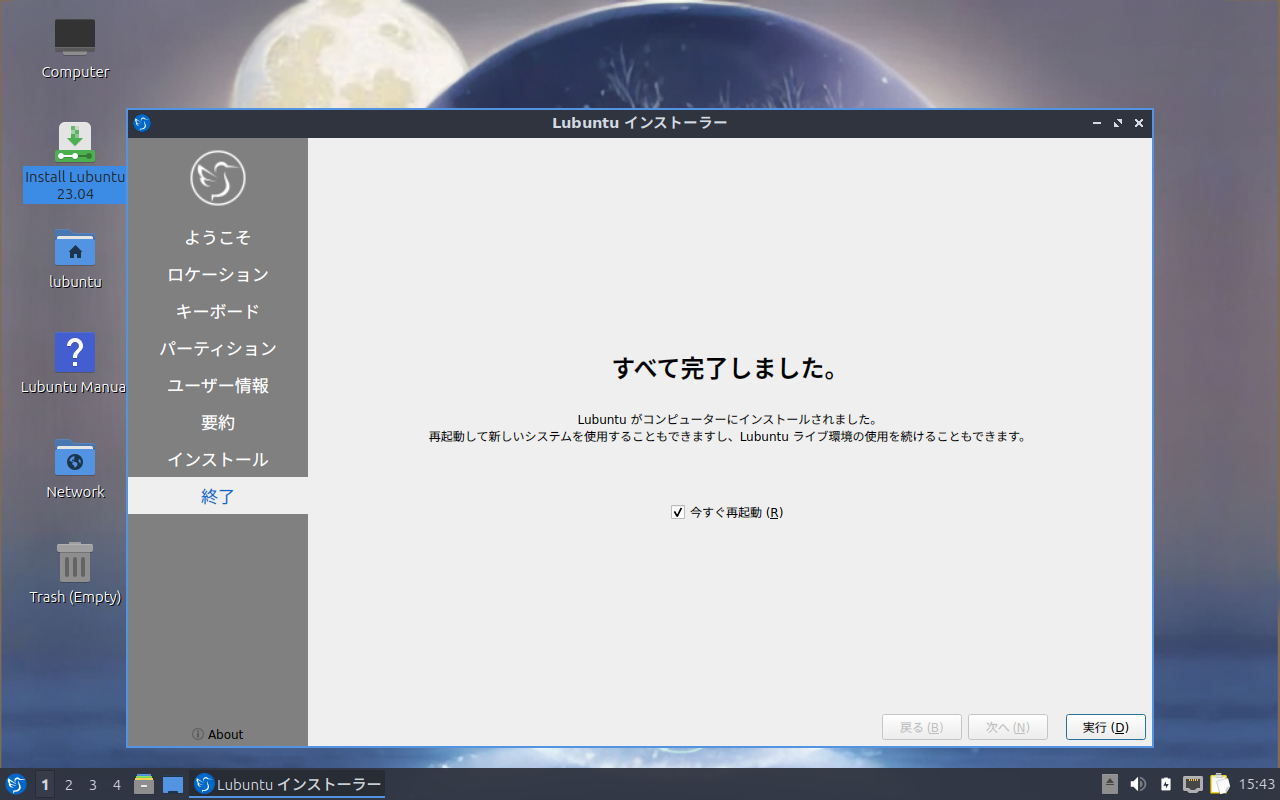Click the すべて完了しました。 heading
Screen dimensions: 1280x800
click(725, 368)
